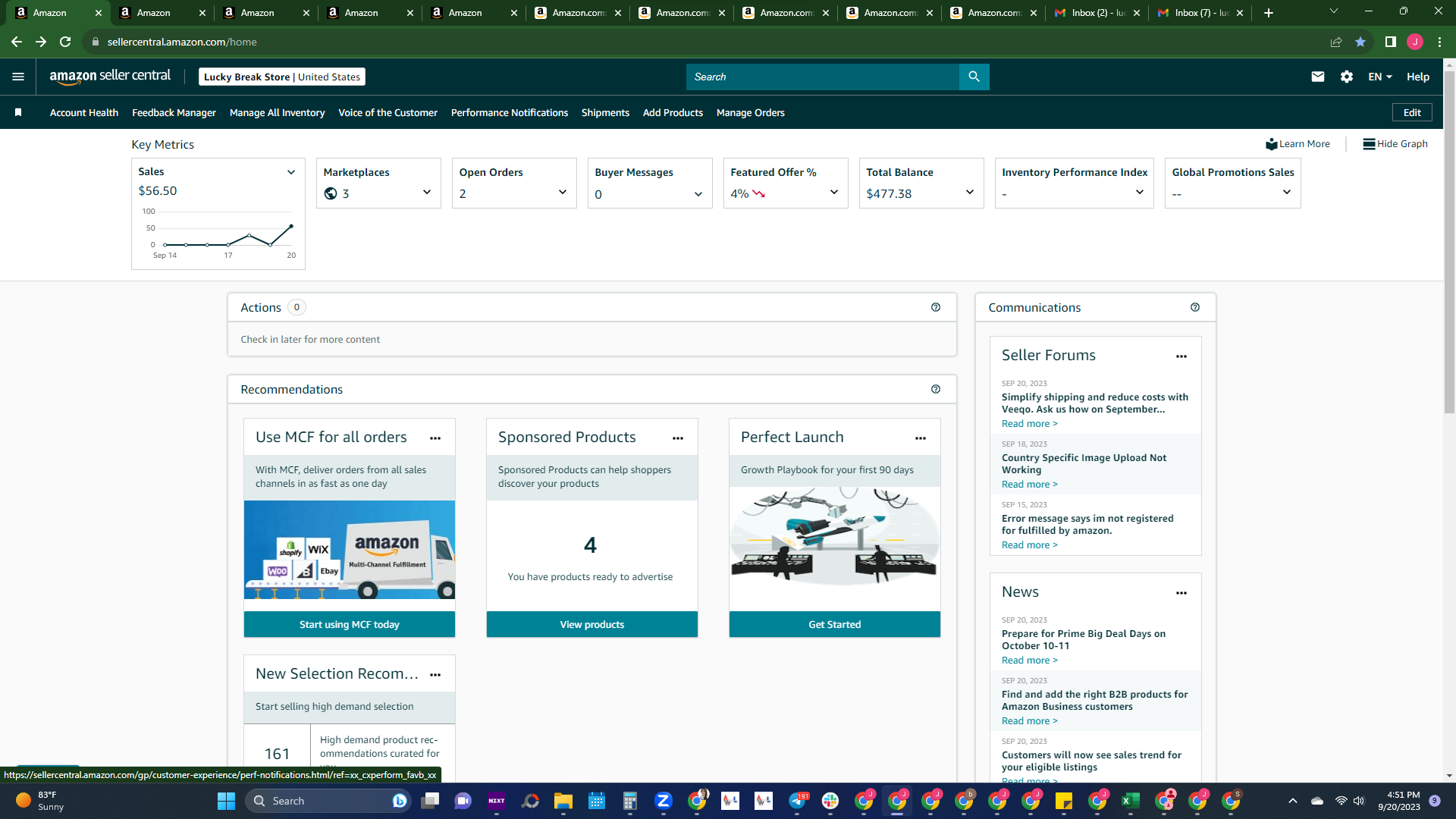Viewport: 1456px width, 819px height.
Task: Open Feedback Manager from the favorites bar
Action: coord(174,112)
